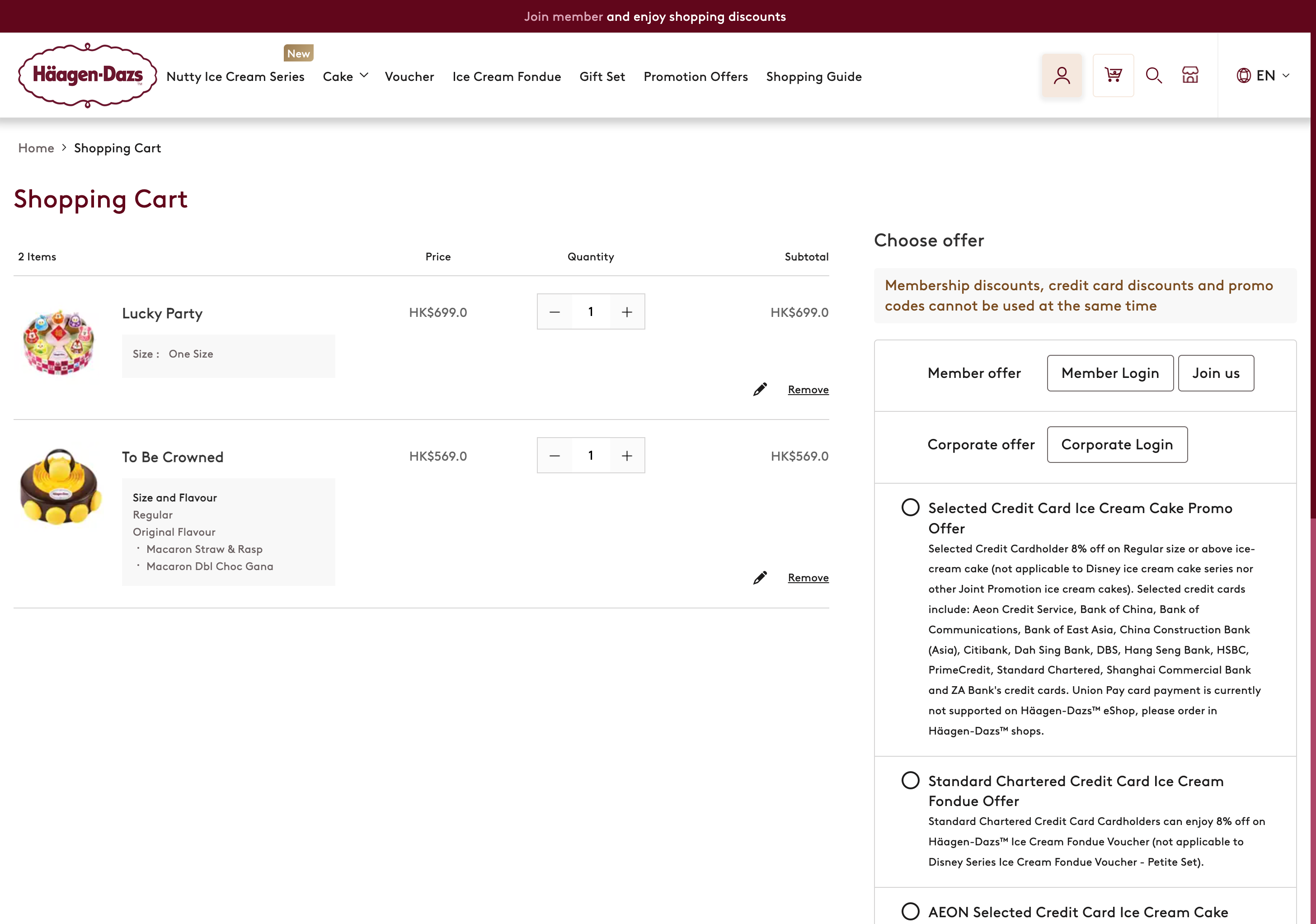The height and width of the screenshot is (924, 1316).
Task: Increase To Be Crowned quantity with plus
Action: point(627,456)
